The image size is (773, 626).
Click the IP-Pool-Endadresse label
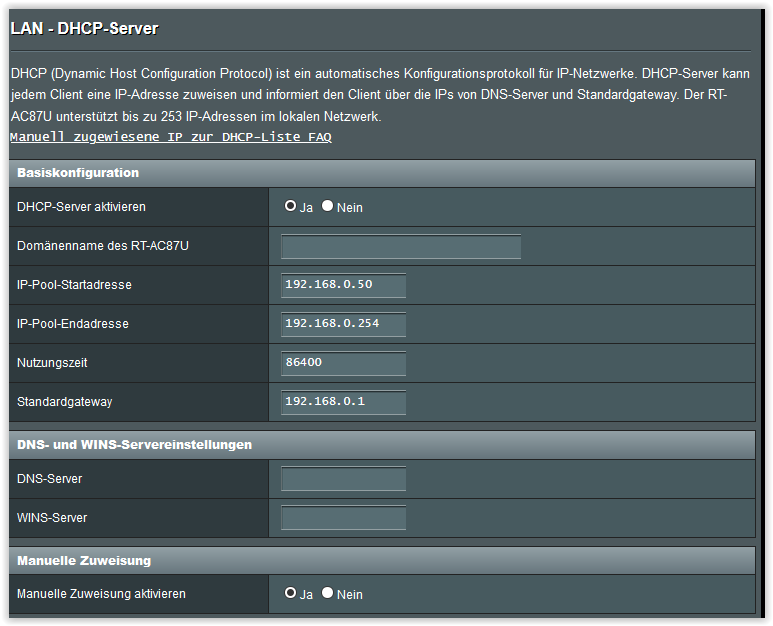point(72,323)
